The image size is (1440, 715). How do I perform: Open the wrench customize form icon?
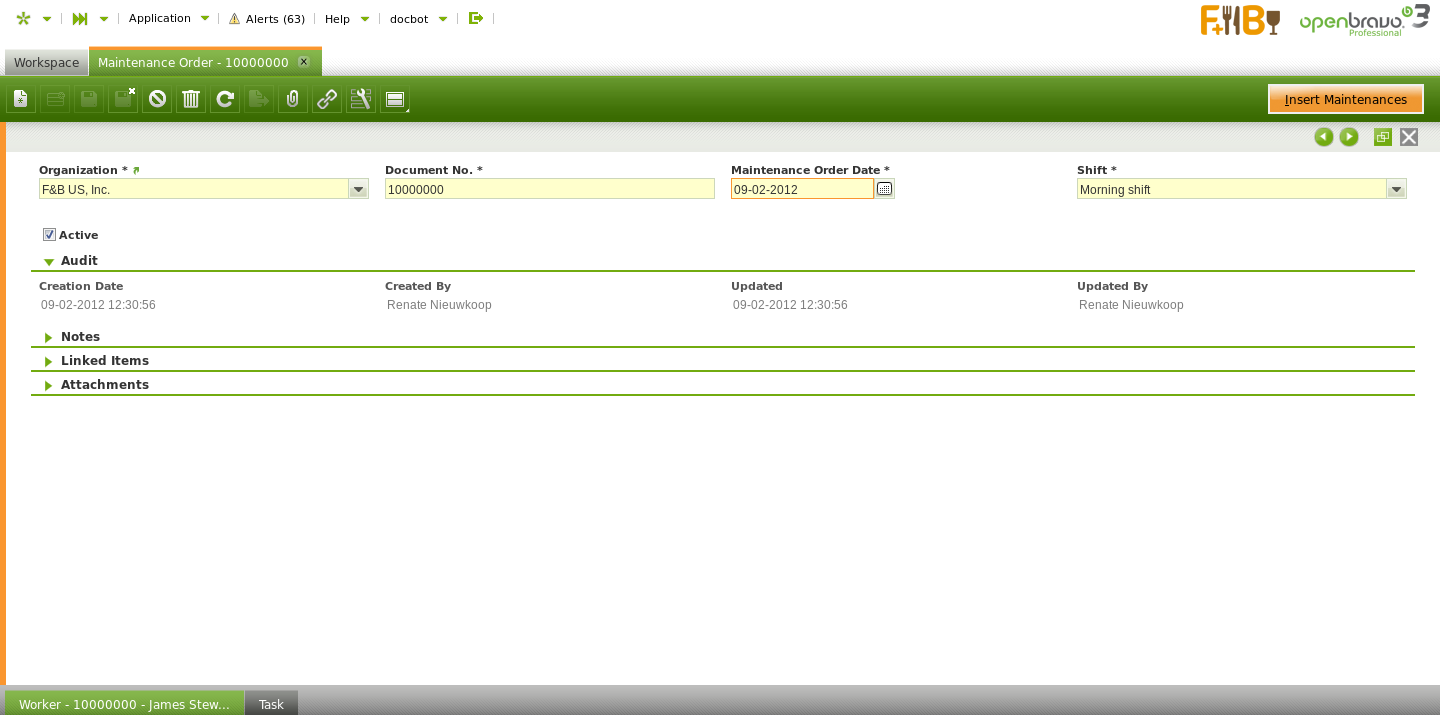[361, 99]
